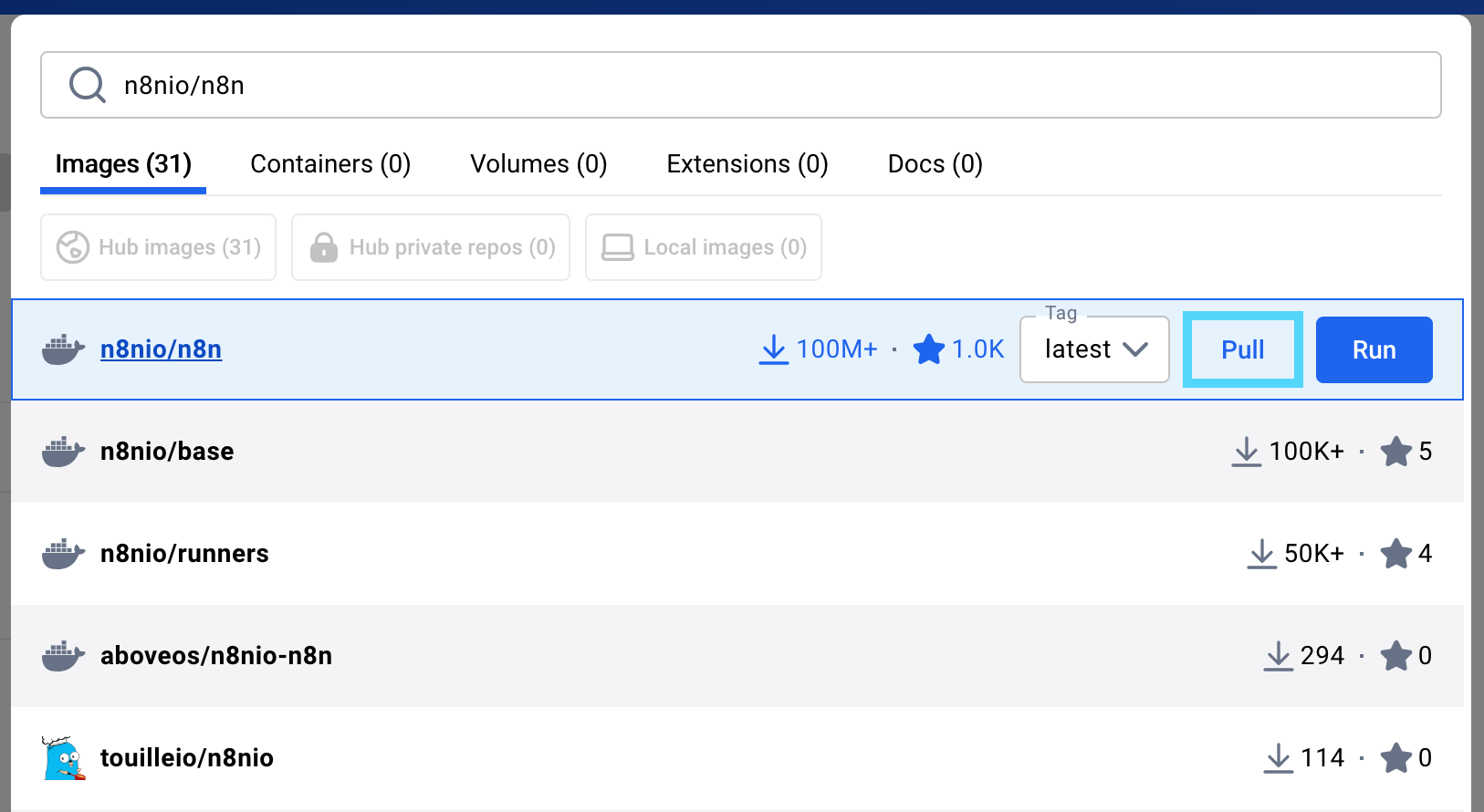
Task: Click the search magnifier icon
Action: click(x=88, y=85)
